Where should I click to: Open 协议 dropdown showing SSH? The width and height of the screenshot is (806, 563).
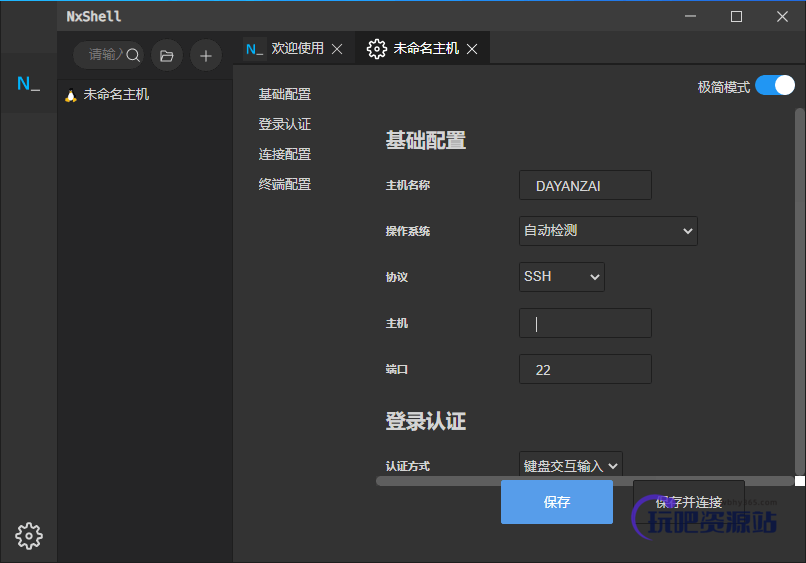(562, 277)
